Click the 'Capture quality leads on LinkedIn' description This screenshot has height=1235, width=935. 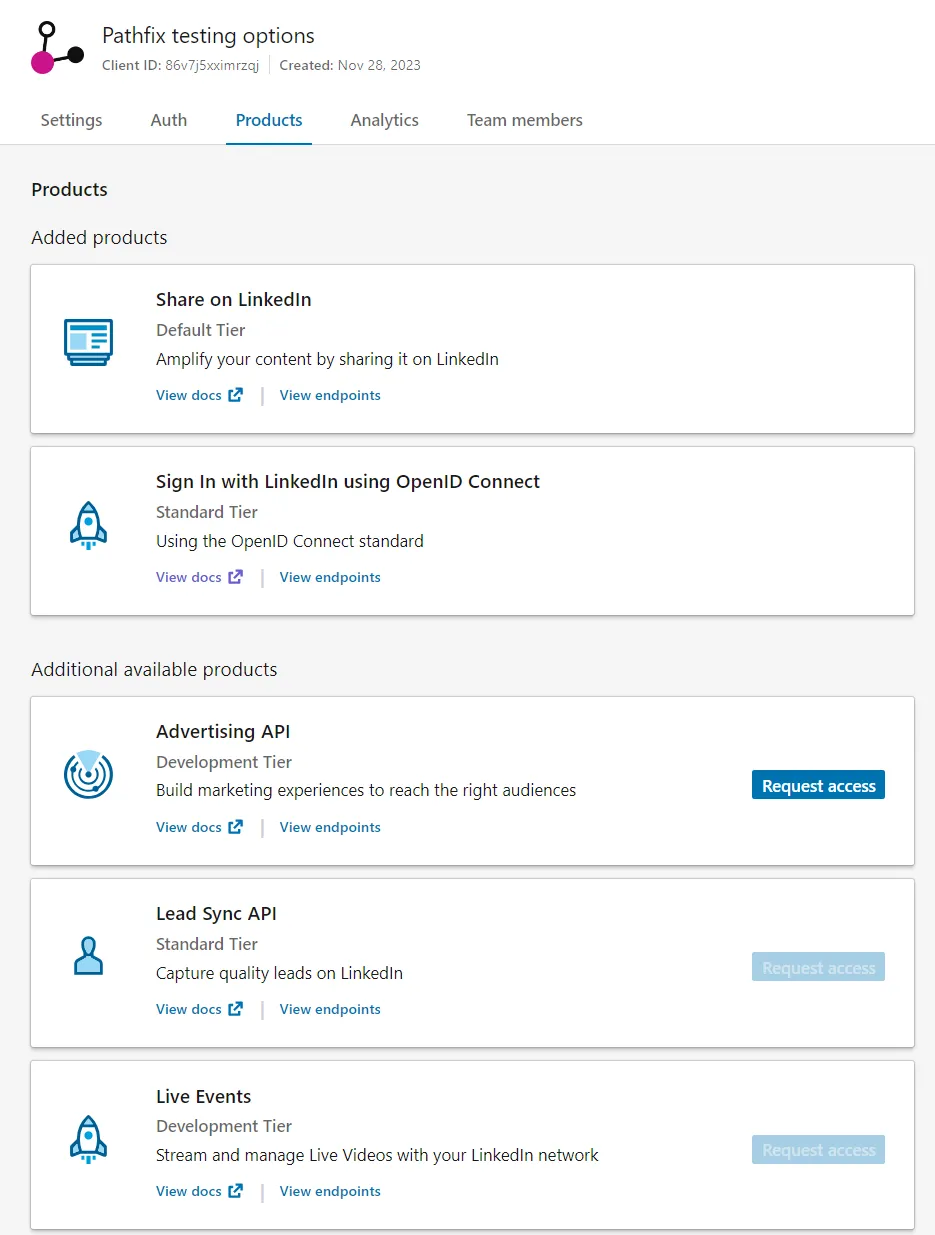coord(279,973)
